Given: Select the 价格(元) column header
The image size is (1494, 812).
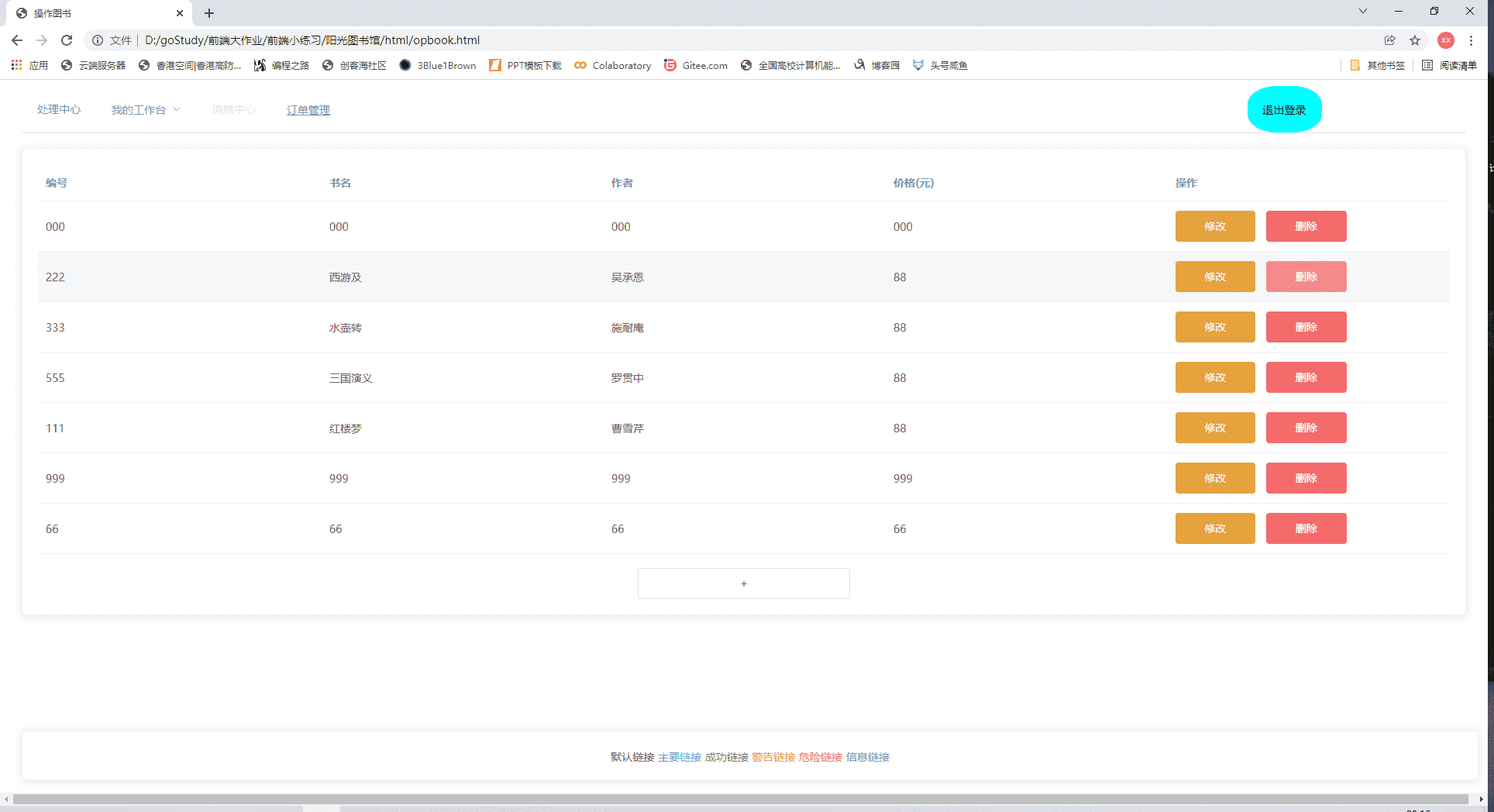Looking at the screenshot, I should tap(914, 183).
